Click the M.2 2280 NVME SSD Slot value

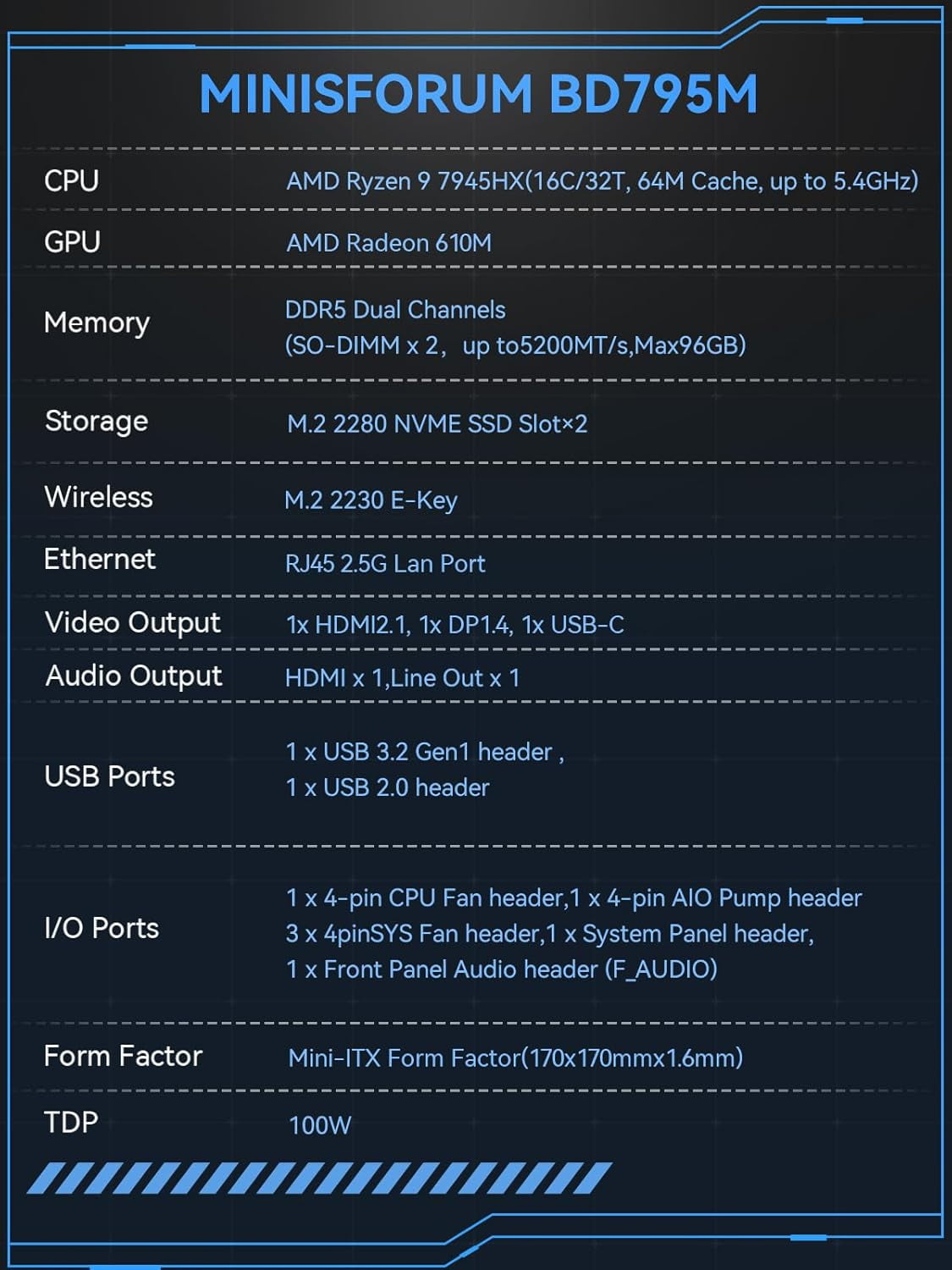pyautogui.click(x=437, y=423)
